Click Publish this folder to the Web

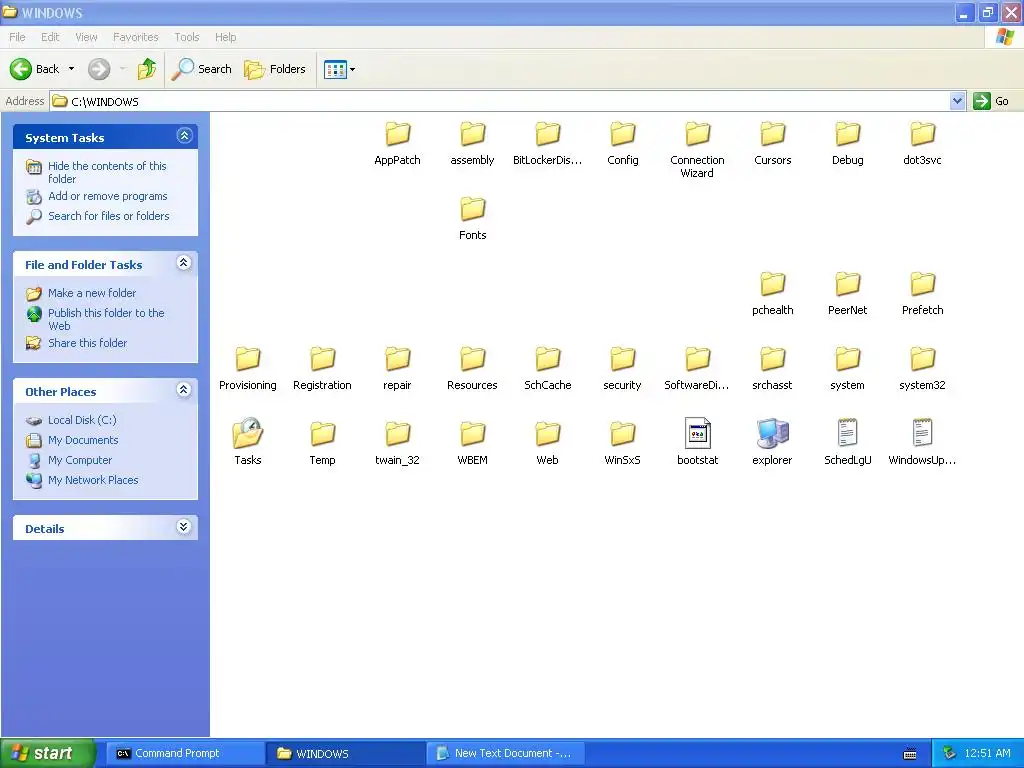point(106,319)
